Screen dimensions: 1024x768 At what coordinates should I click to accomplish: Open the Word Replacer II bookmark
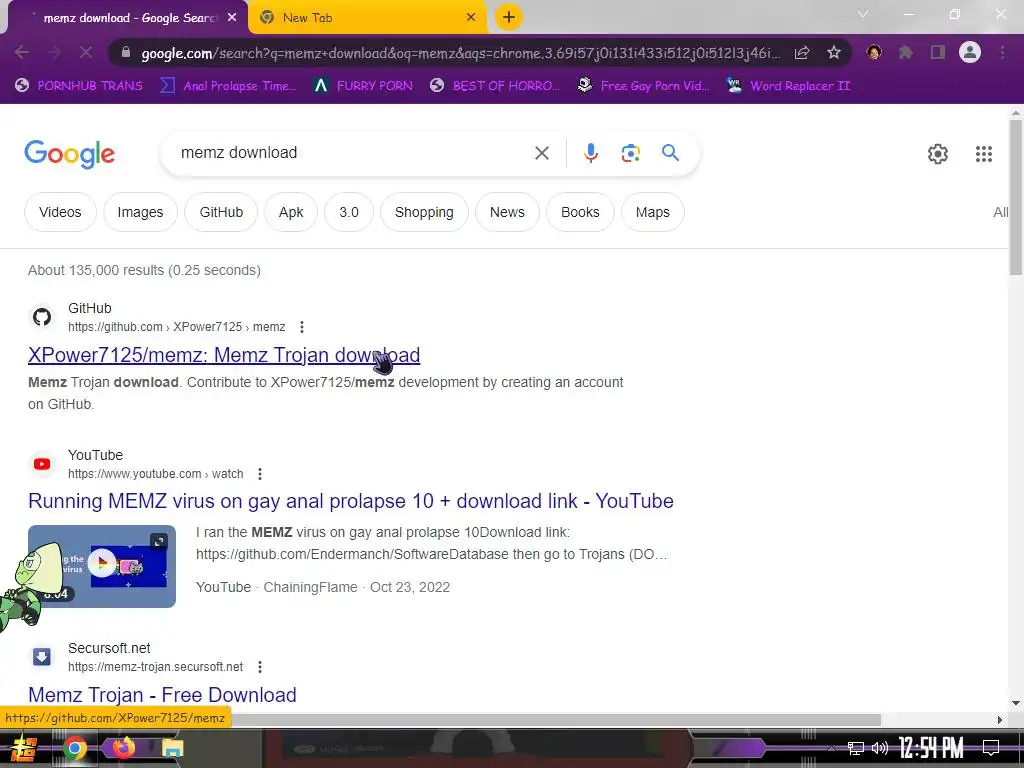pos(788,86)
